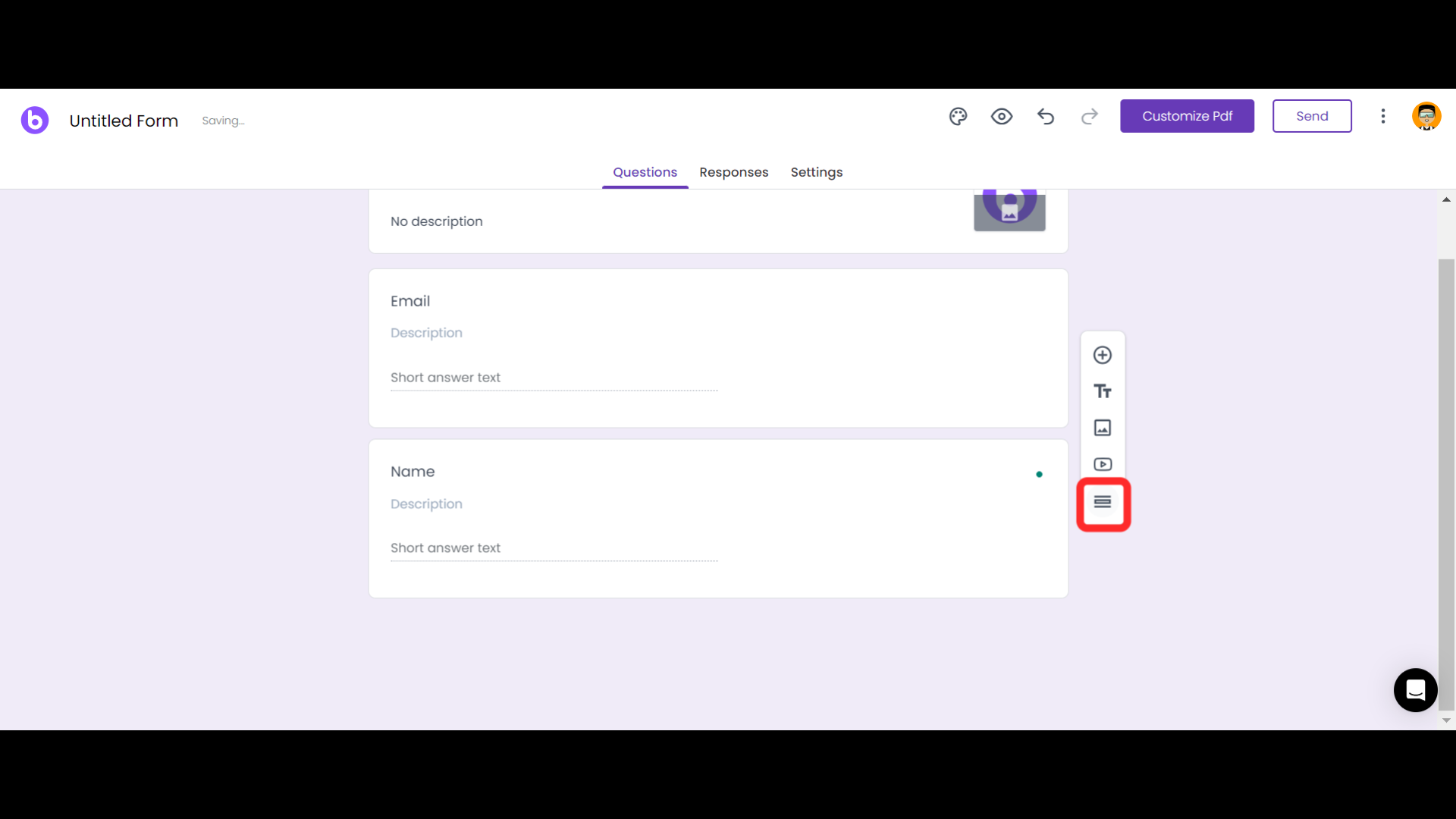Click the Customize Pdf button
The width and height of the screenshot is (1456, 819).
[1187, 116]
